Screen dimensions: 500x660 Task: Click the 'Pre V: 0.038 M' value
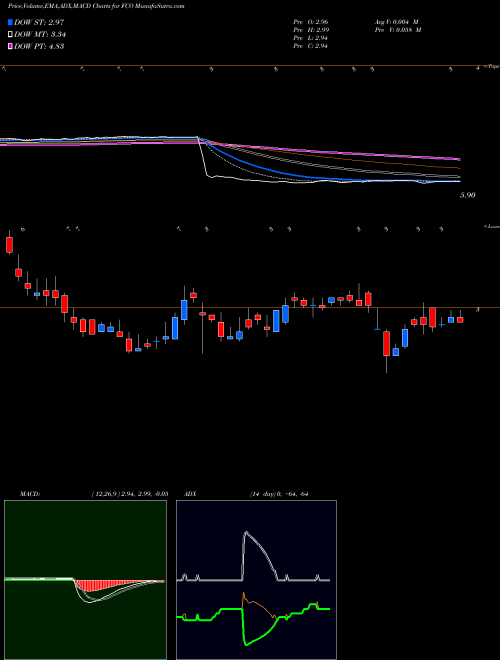click(x=398, y=30)
